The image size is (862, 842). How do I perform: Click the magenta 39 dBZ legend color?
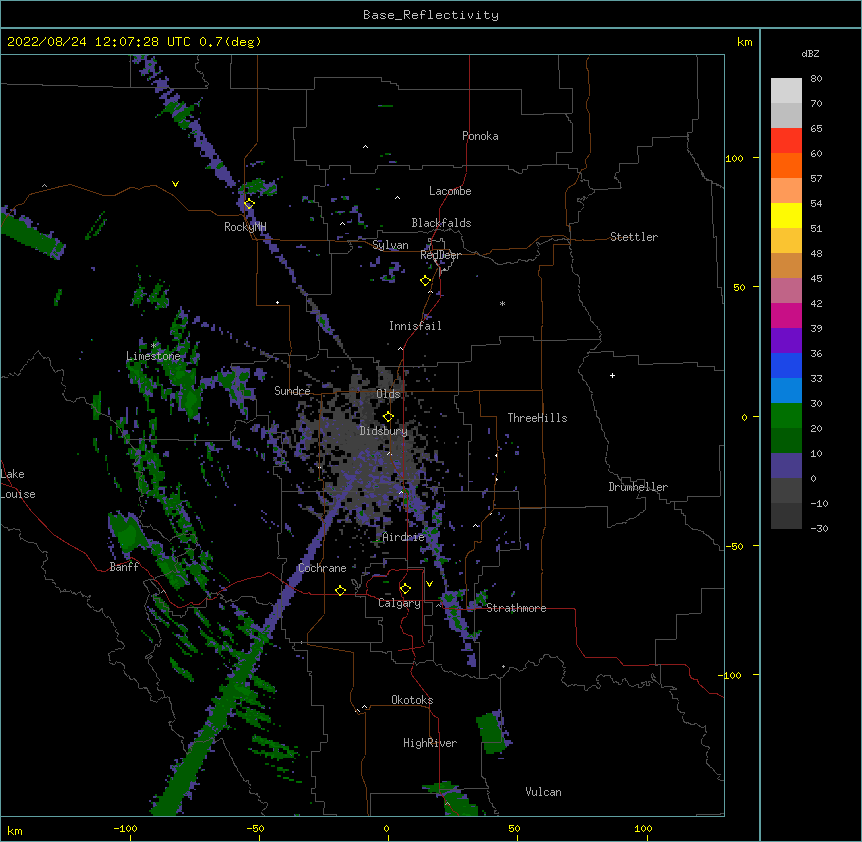click(x=786, y=315)
